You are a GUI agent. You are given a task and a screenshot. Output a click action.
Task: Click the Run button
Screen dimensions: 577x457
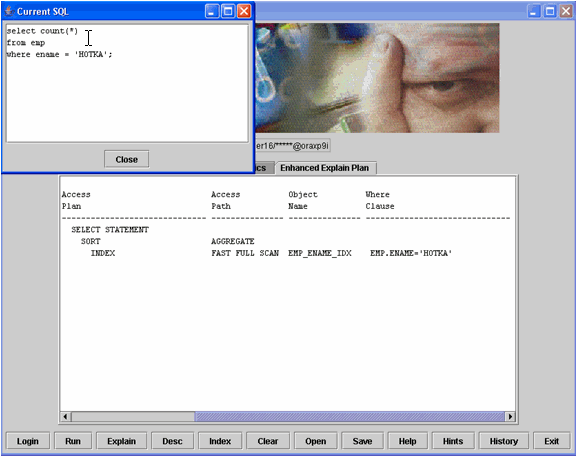(x=73, y=441)
